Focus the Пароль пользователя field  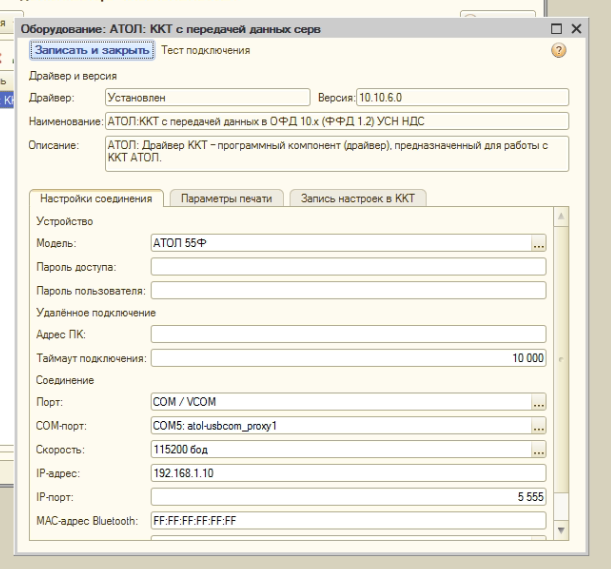click(x=348, y=291)
